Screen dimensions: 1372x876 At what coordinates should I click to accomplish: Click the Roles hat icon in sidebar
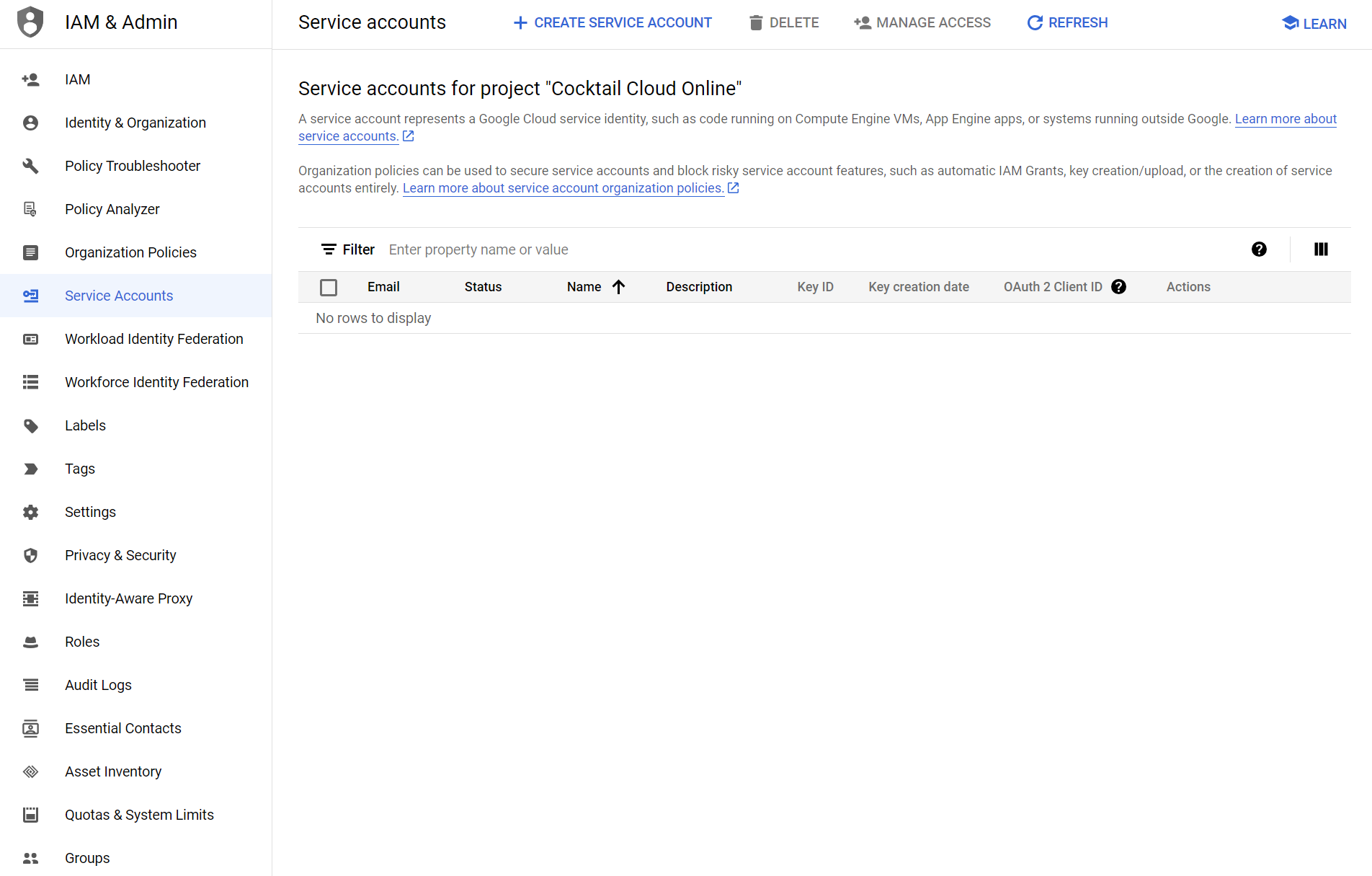click(30, 642)
